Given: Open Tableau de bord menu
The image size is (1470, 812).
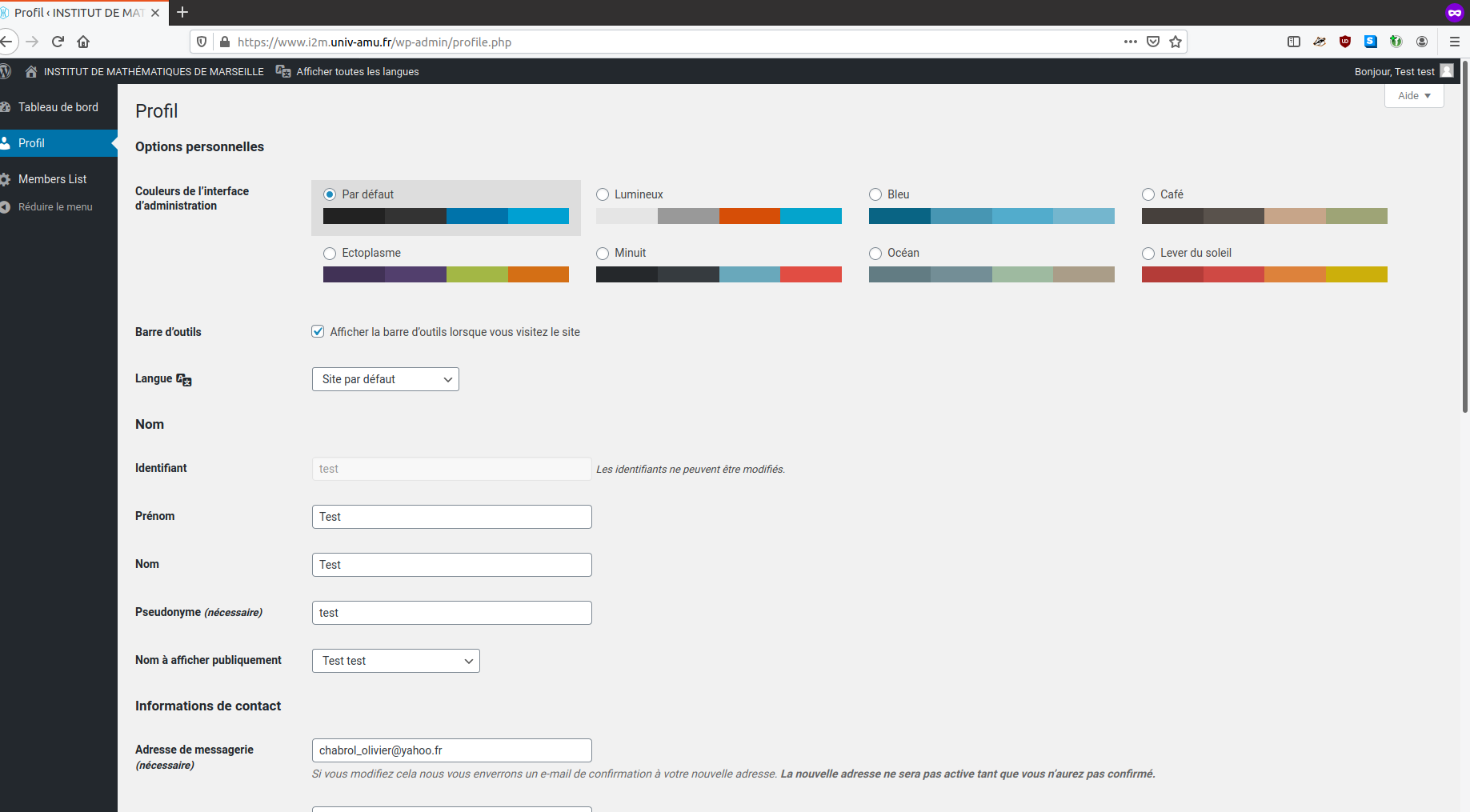Looking at the screenshot, I should click(x=58, y=107).
